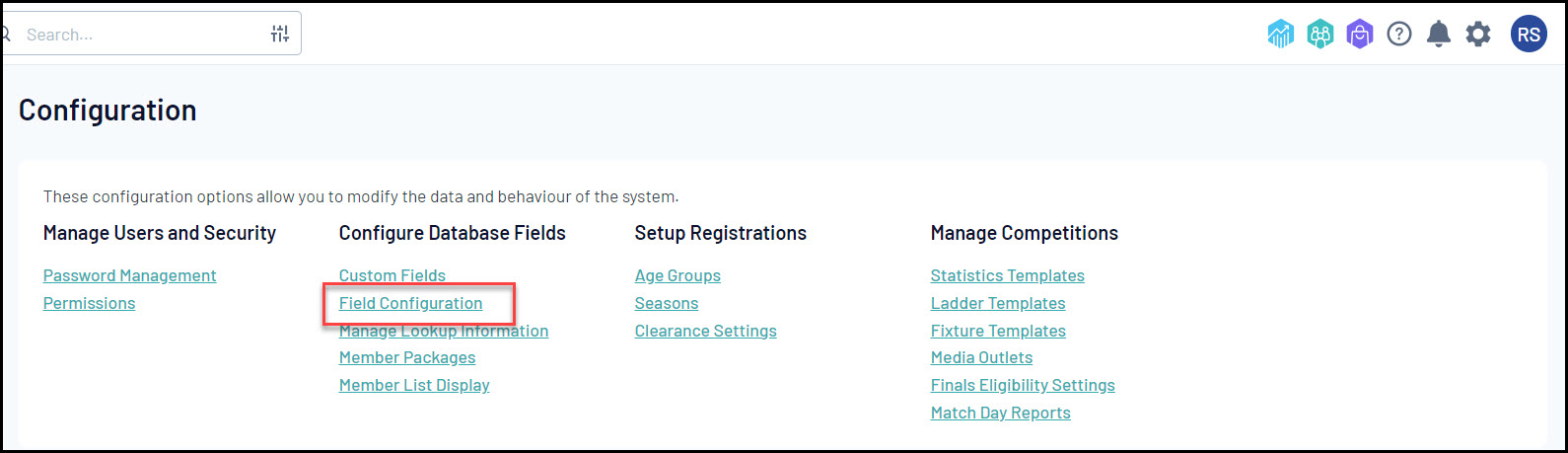The image size is (1568, 453).
Task: Open the Password Management link
Action: tap(129, 275)
